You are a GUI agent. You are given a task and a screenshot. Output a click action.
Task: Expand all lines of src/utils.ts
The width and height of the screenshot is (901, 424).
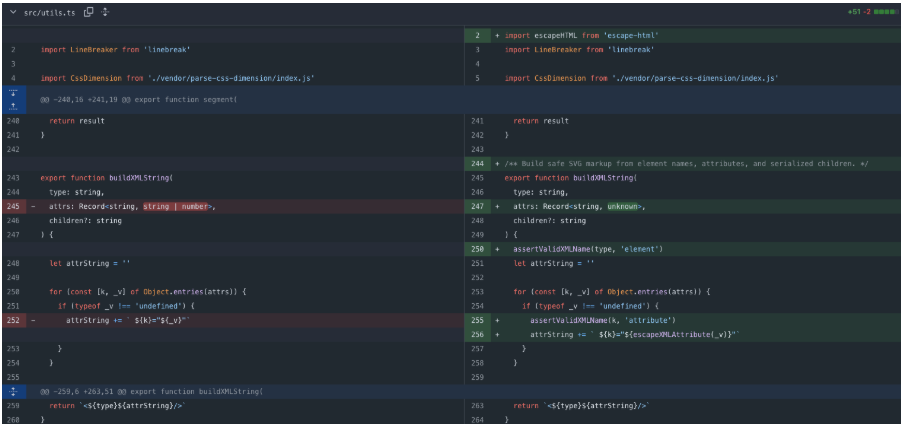click(x=105, y=12)
